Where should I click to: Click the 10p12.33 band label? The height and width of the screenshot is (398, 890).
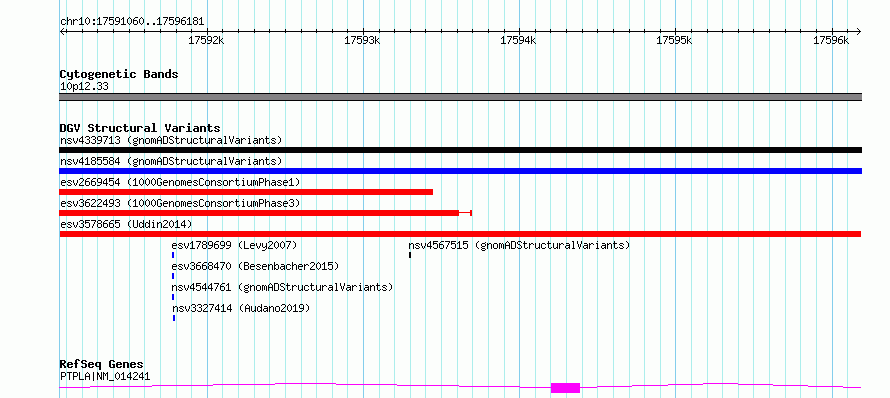84,87
